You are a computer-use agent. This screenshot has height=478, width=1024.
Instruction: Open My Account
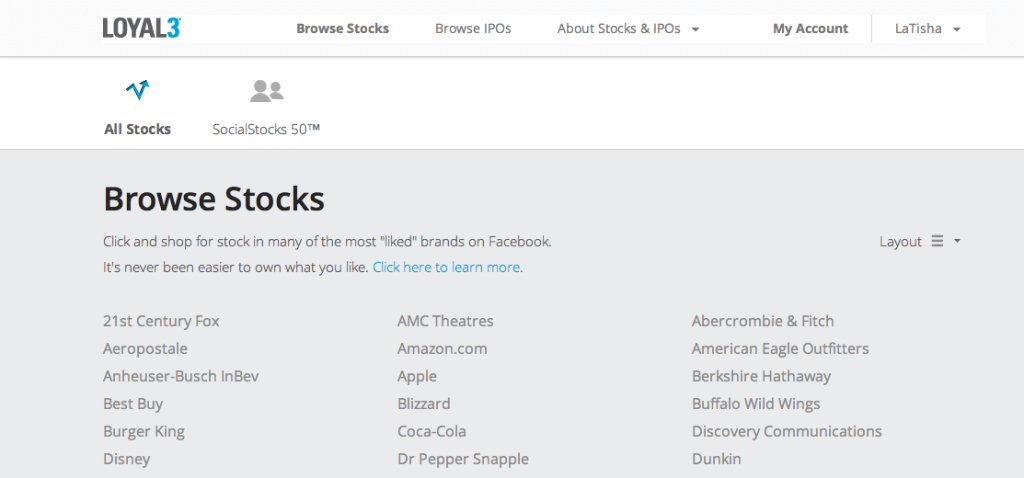point(810,29)
